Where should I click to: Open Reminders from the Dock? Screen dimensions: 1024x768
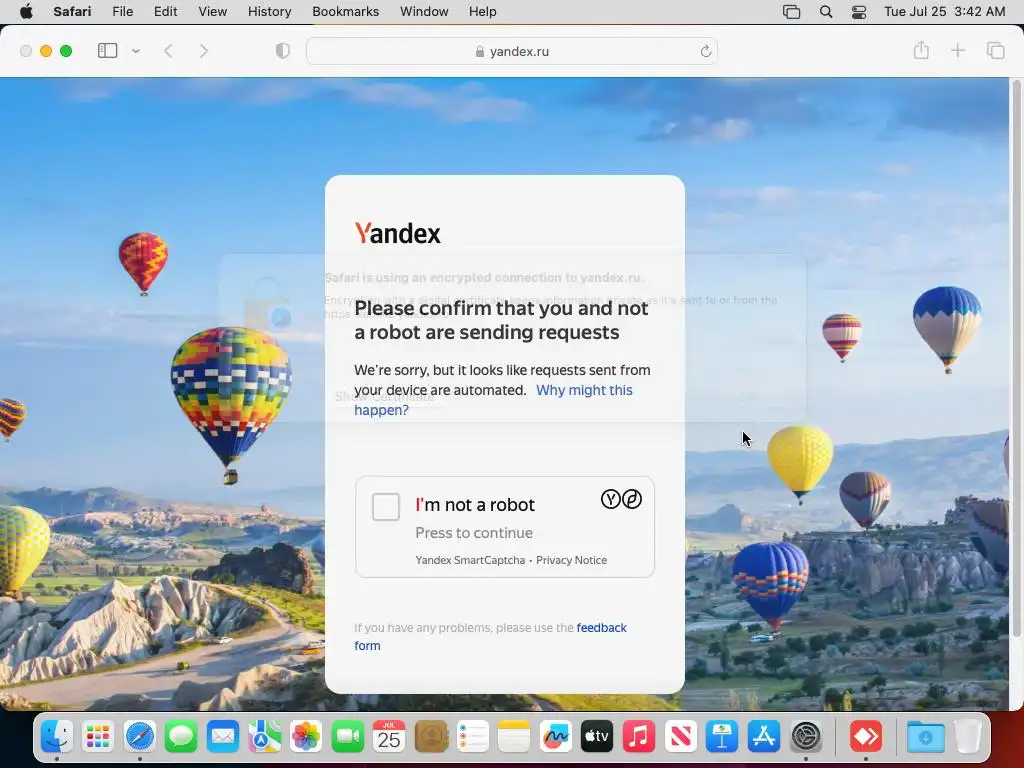point(472,737)
